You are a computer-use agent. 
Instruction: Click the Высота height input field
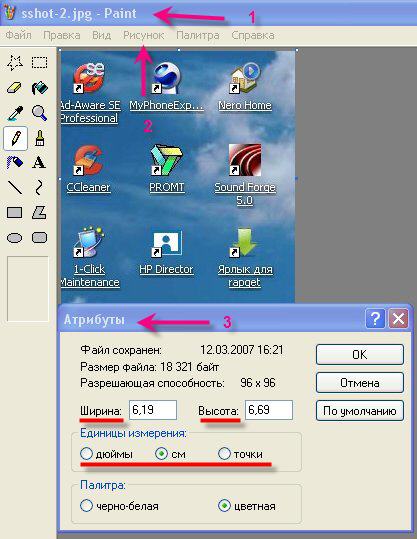269,410
